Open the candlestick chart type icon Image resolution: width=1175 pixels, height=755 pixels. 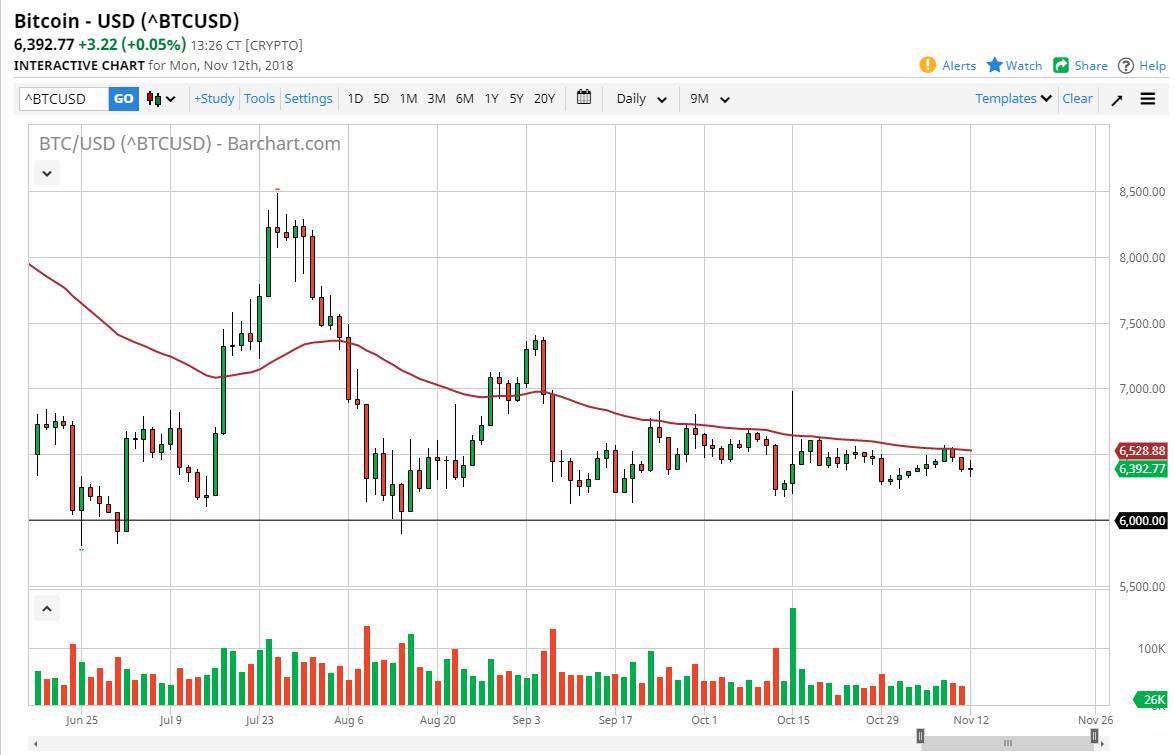(155, 98)
